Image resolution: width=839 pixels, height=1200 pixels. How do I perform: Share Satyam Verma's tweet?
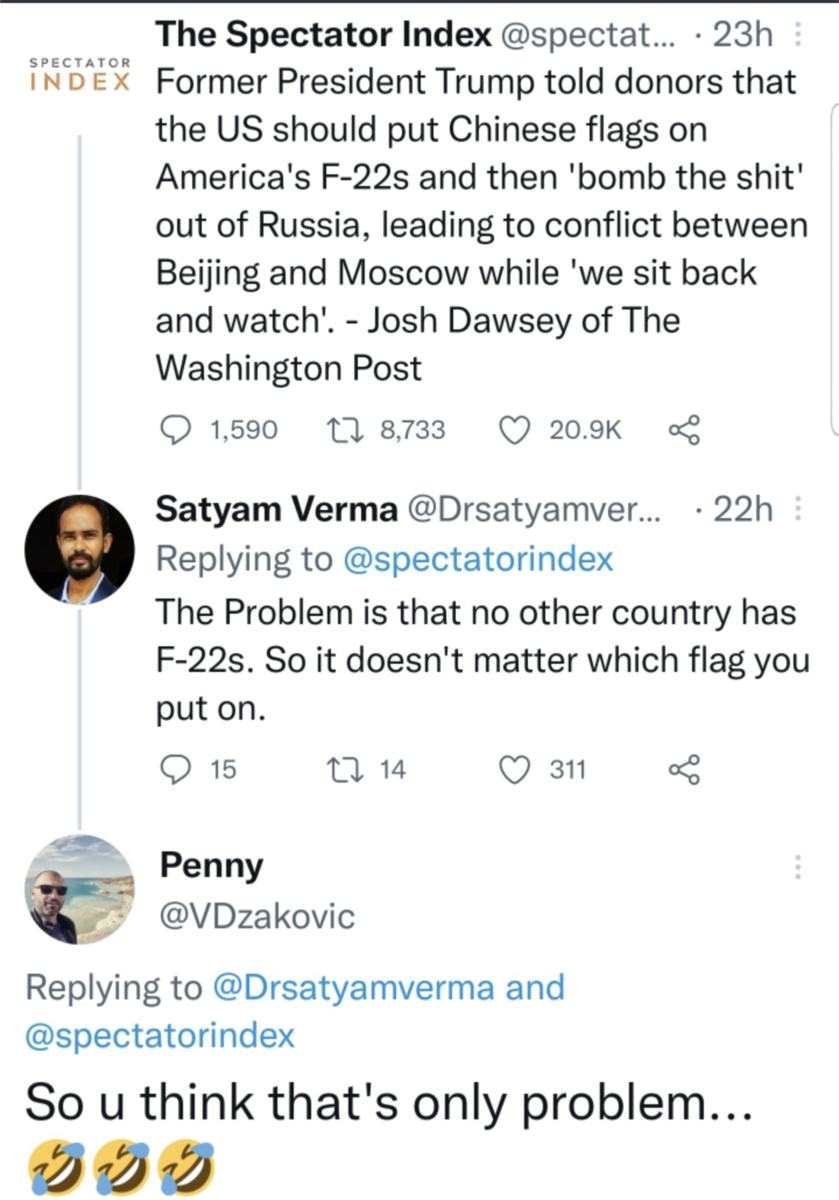coord(685,769)
